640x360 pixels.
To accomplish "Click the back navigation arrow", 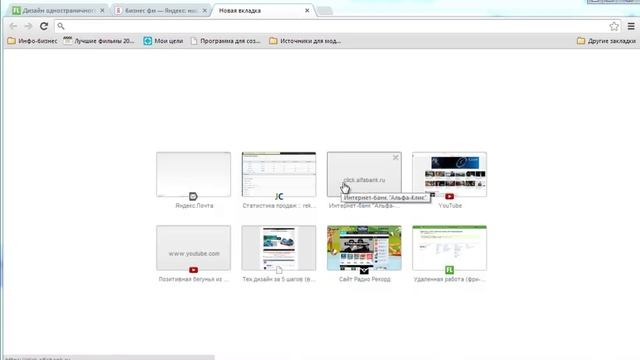I will click(13, 26).
